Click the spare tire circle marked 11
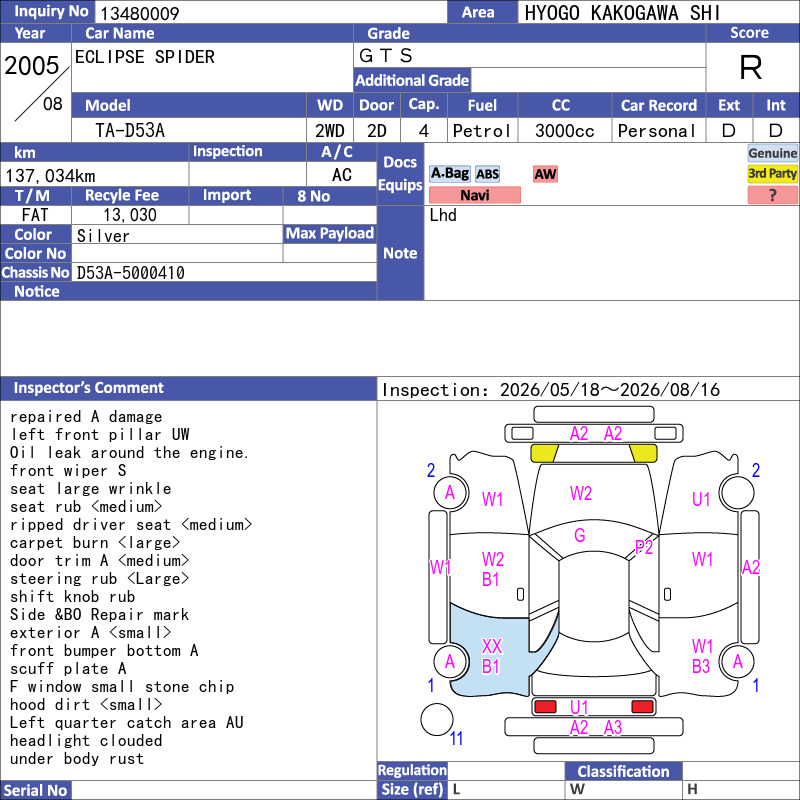This screenshot has height=800, width=800. pos(437,719)
